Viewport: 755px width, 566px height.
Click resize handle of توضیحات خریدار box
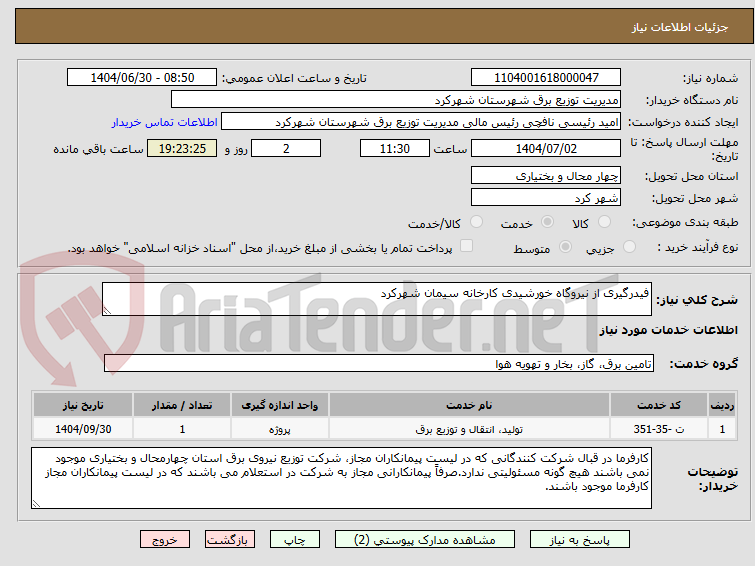coord(36,503)
